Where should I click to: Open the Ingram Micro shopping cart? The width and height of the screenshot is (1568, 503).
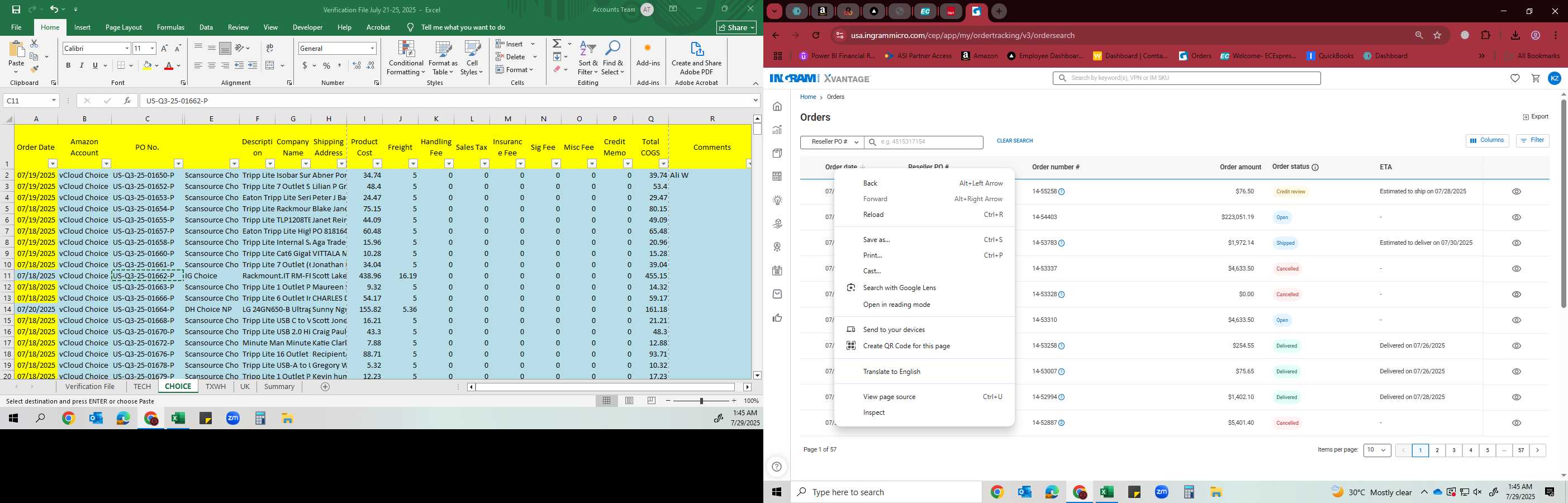[x=1535, y=78]
